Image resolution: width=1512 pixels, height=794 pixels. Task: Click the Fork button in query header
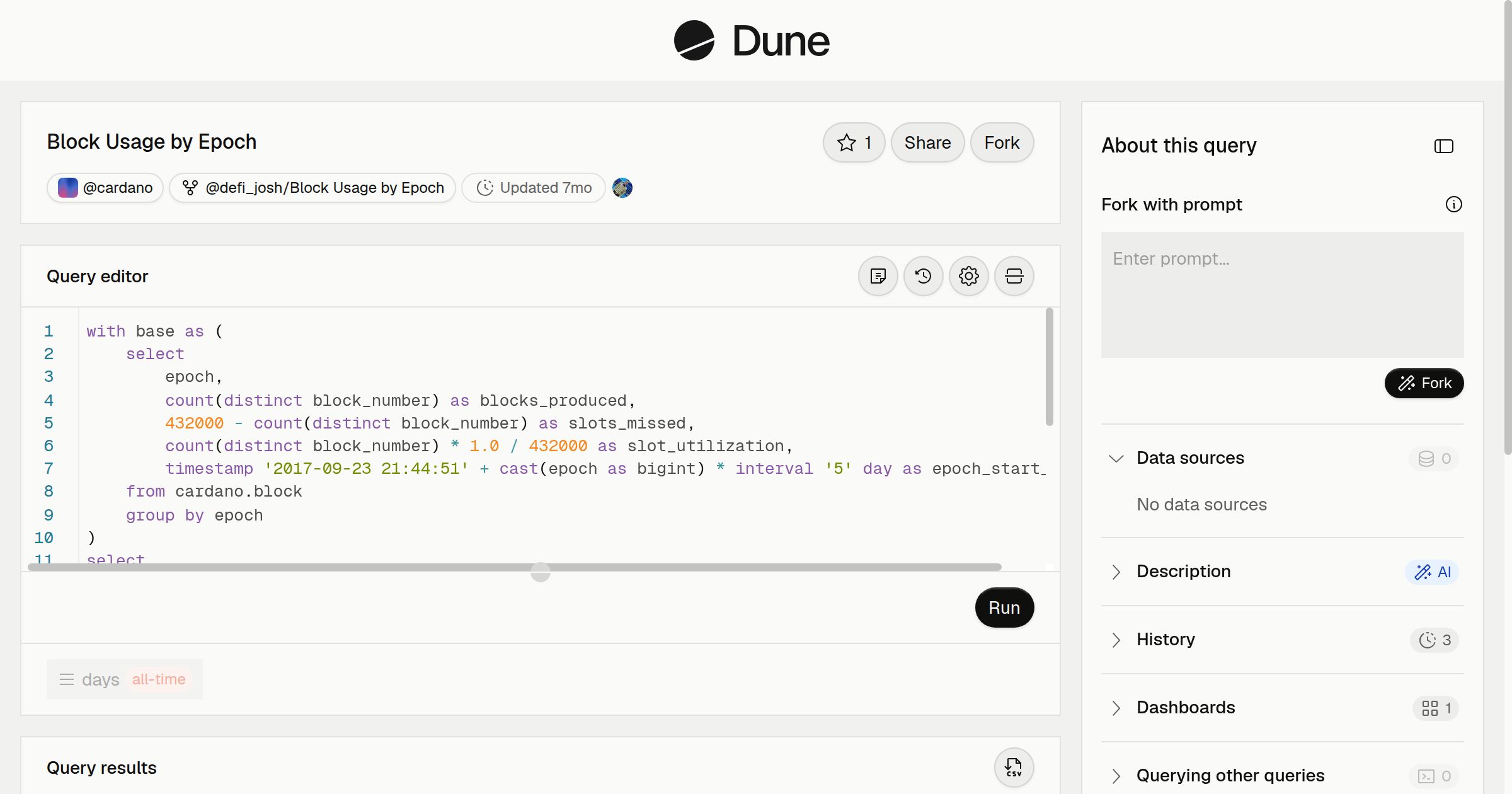click(x=1002, y=142)
